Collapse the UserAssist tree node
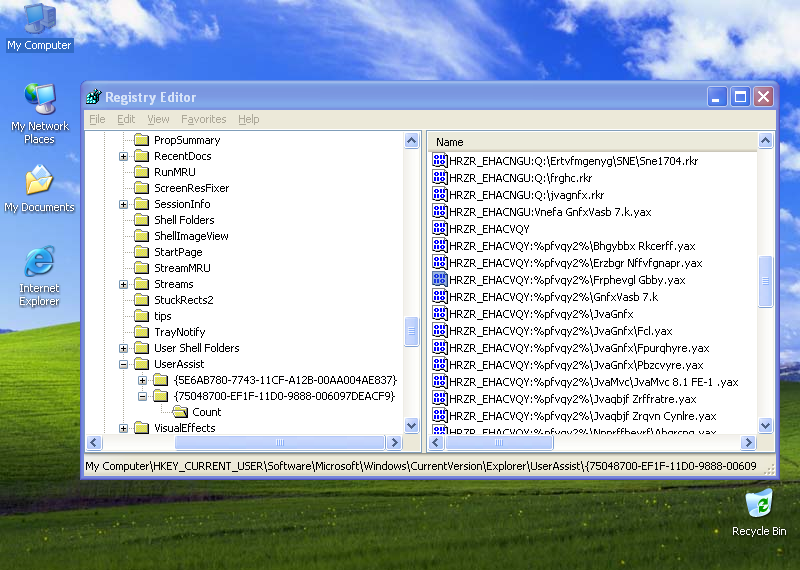 coord(123,364)
